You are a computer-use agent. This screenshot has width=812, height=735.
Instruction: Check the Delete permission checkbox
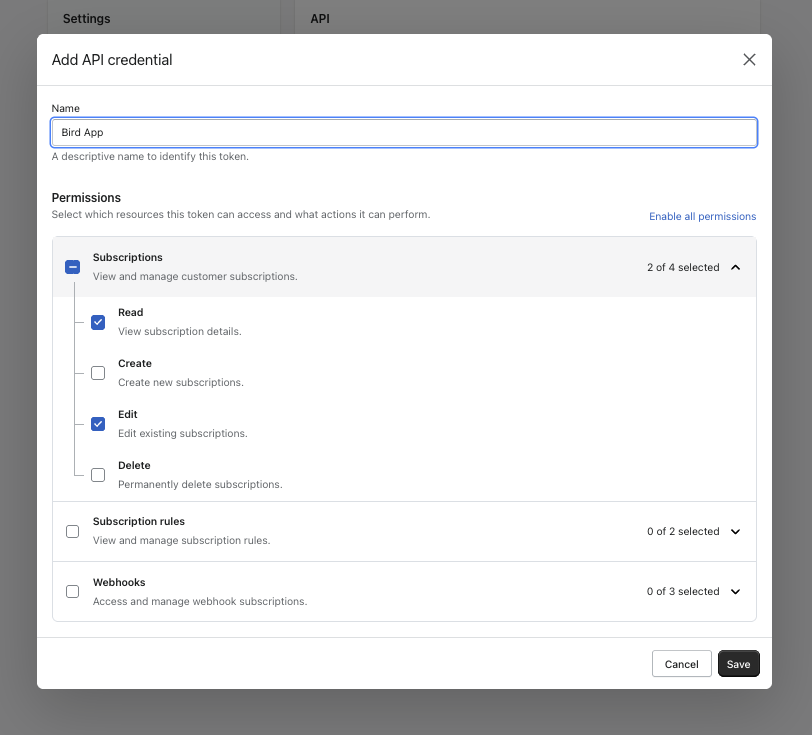pyautogui.click(x=98, y=475)
